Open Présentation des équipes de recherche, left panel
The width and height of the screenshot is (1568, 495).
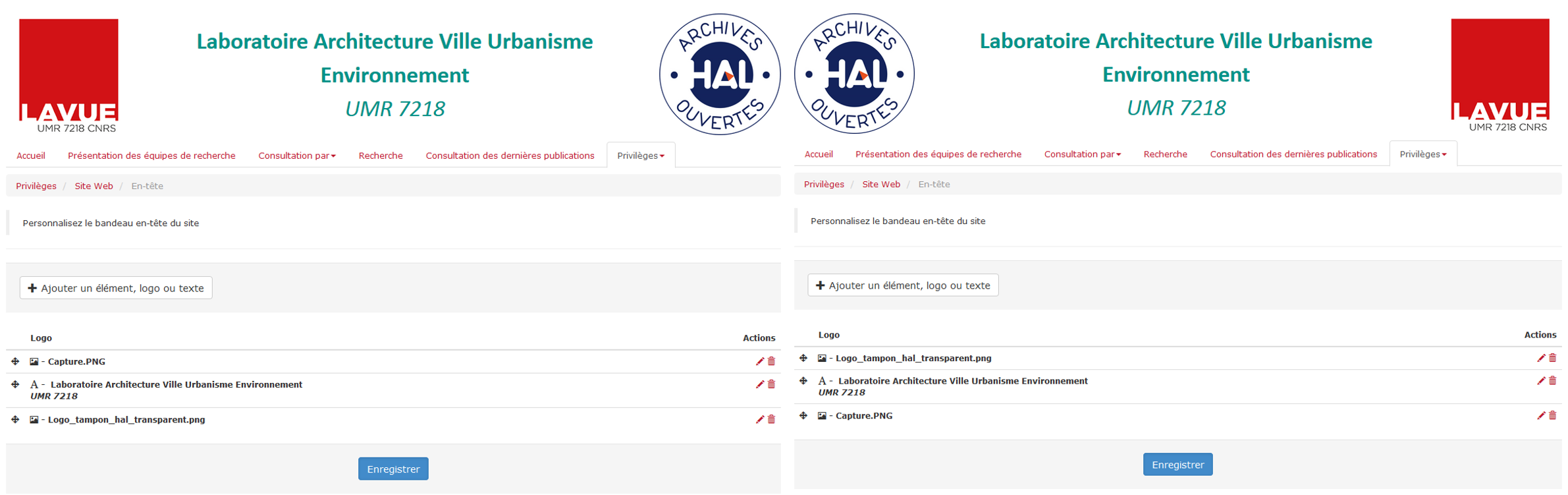[x=151, y=156]
